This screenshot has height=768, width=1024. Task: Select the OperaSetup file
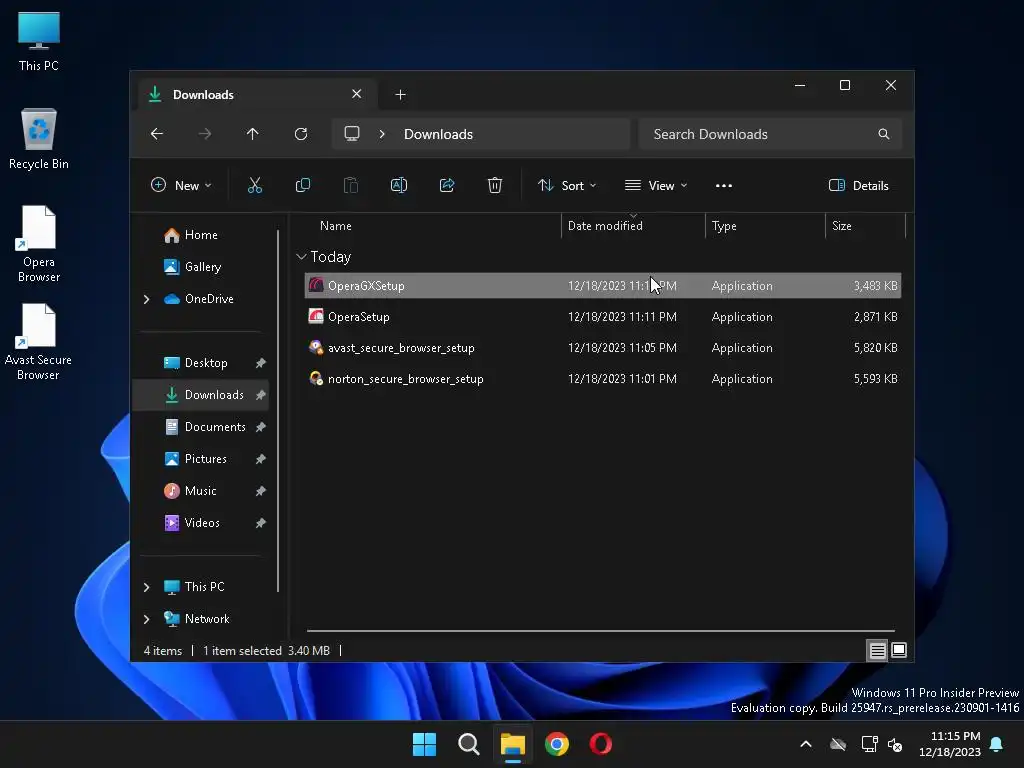pos(603,317)
